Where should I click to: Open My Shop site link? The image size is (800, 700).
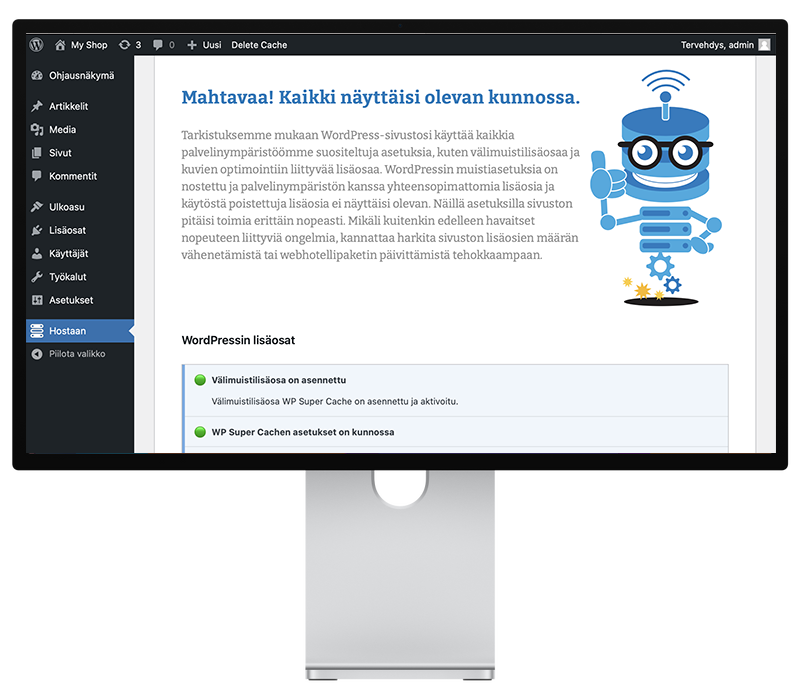pos(89,45)
